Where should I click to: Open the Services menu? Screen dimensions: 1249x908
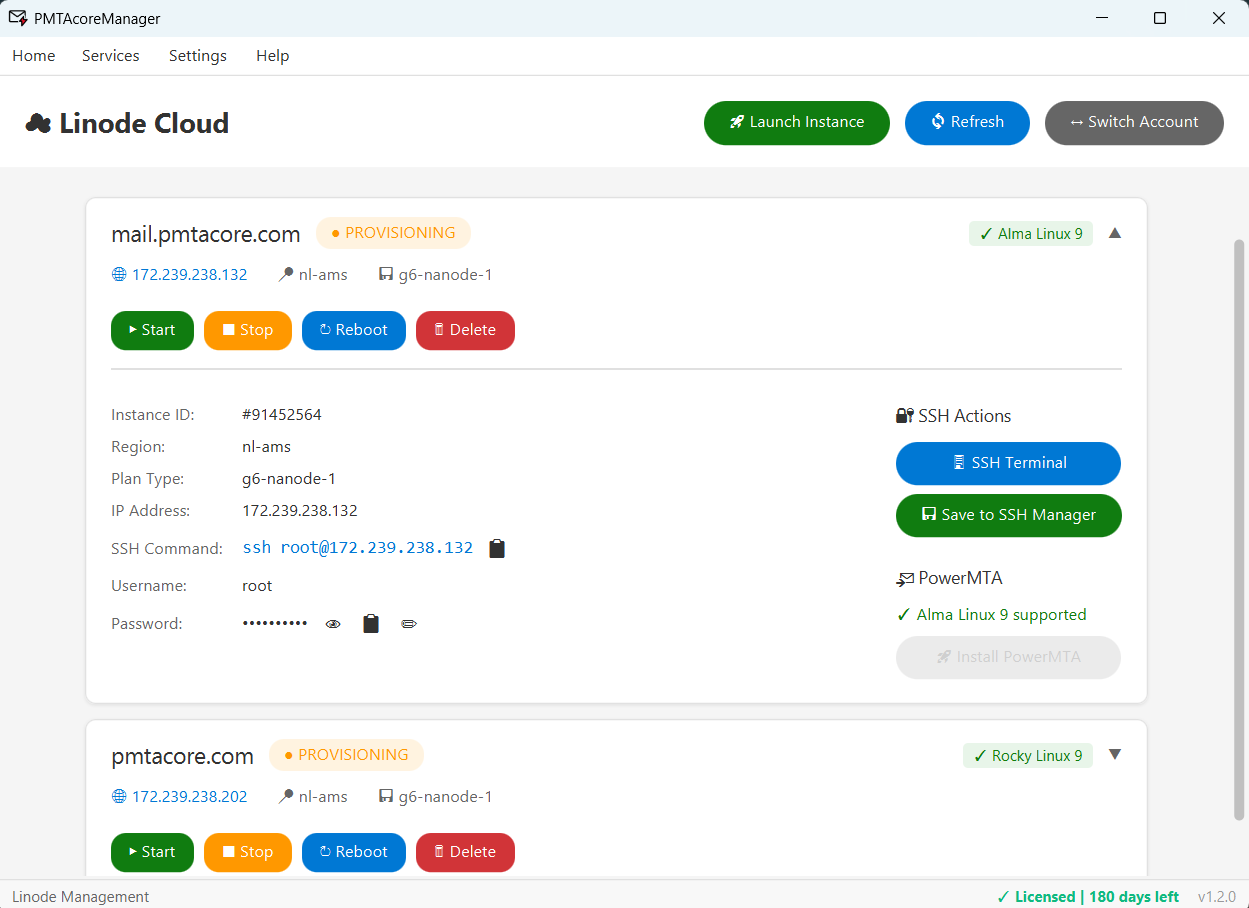[110, 56]
